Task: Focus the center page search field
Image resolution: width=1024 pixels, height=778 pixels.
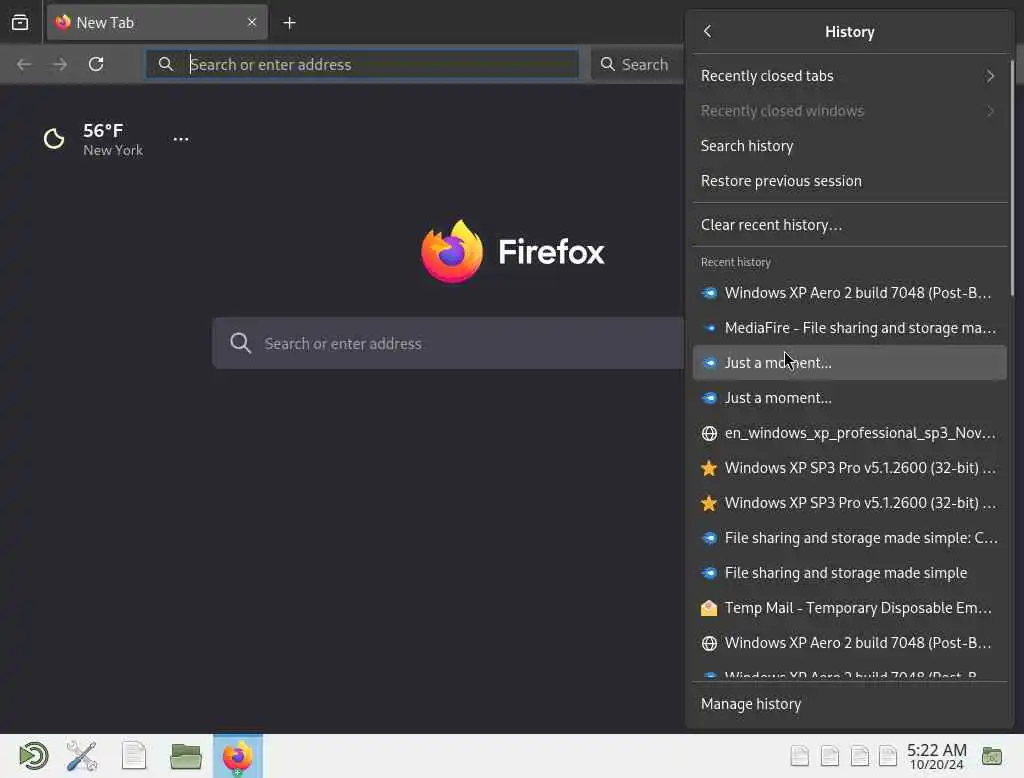Action: [x=448, y=343]
